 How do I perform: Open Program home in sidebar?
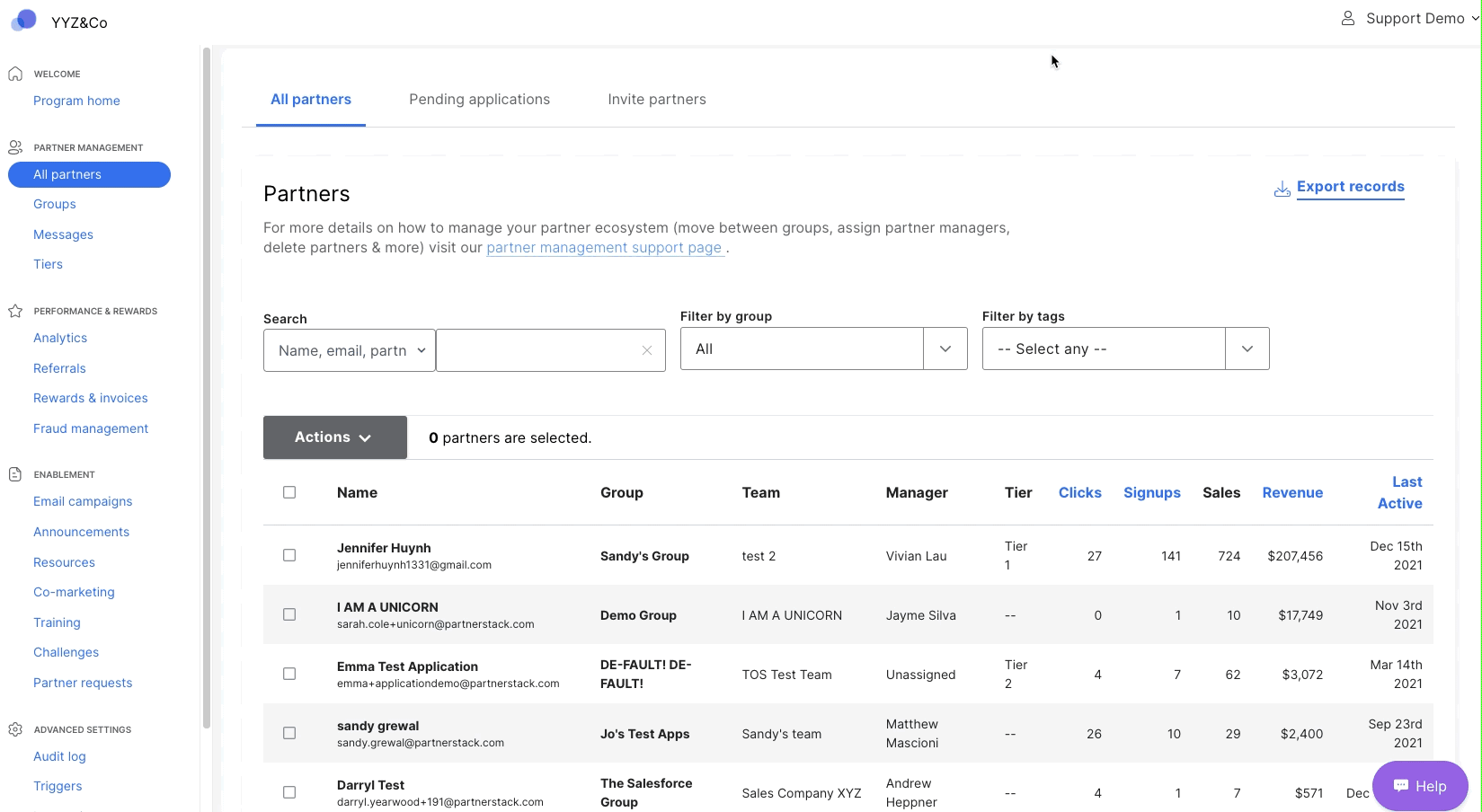pyautogui.click(x=76, y=101)
